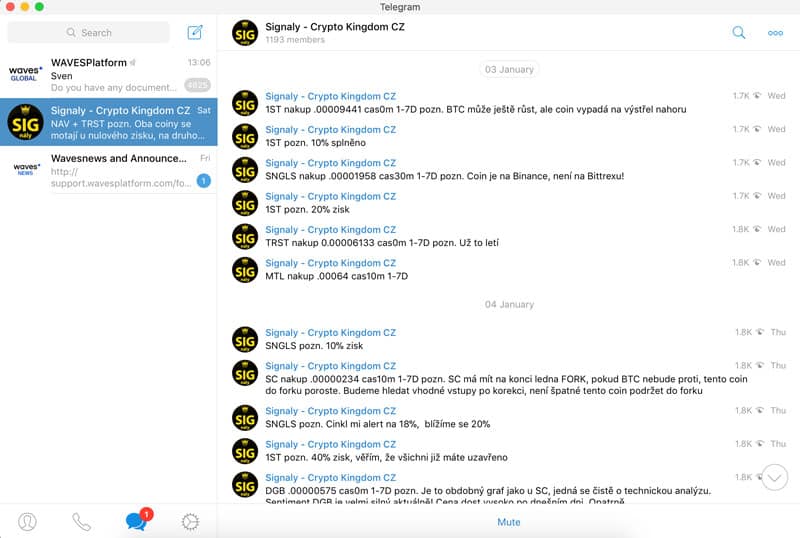Click the SIG avatar beside 1ST pozn. 10% splněno
Image resolution: width=800 pixels, height=538 pixels.
[245, 137]
